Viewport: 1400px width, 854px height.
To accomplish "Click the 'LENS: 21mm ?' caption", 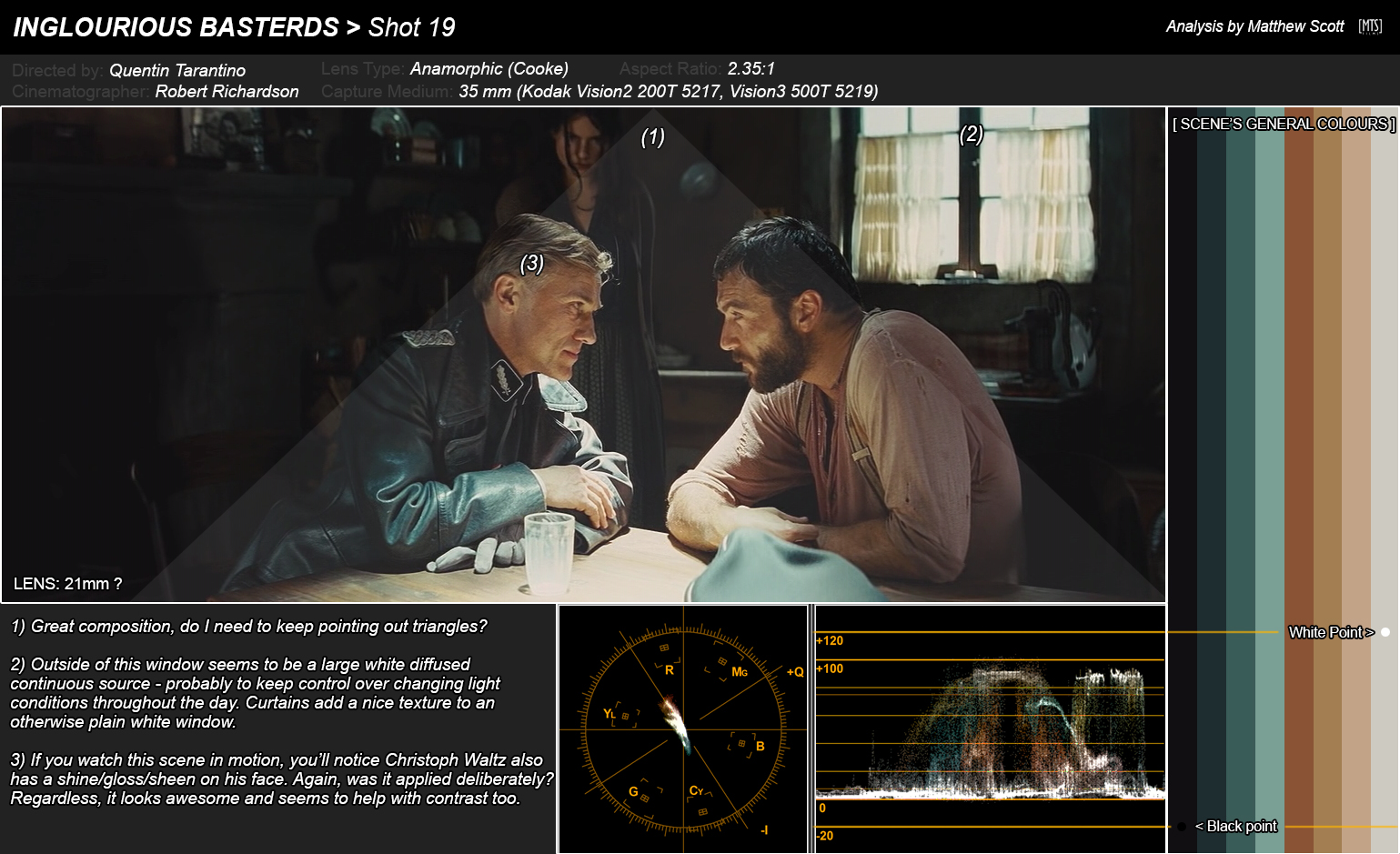I will tap(68, 584).
